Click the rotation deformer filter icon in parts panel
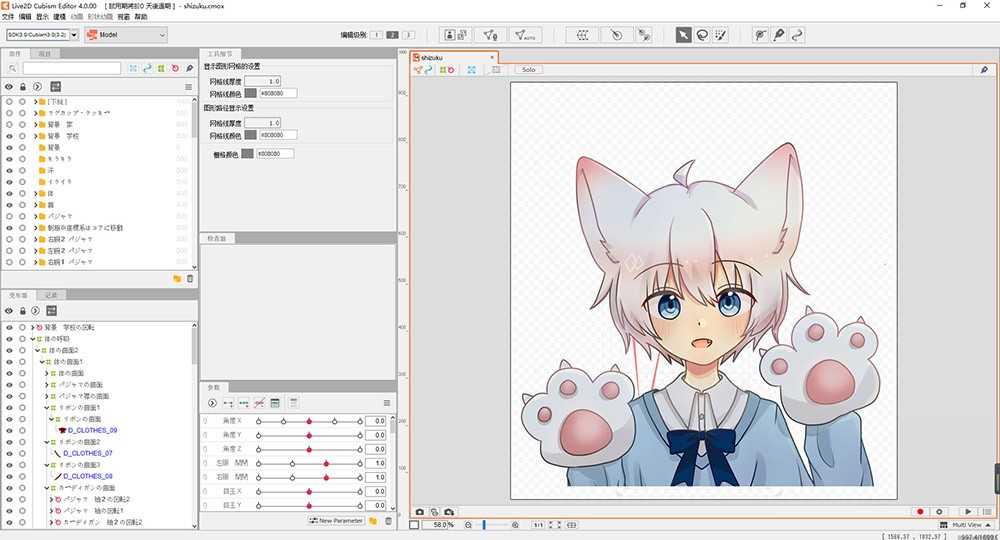Screen dimensions: 1000x540 (175, 68)
